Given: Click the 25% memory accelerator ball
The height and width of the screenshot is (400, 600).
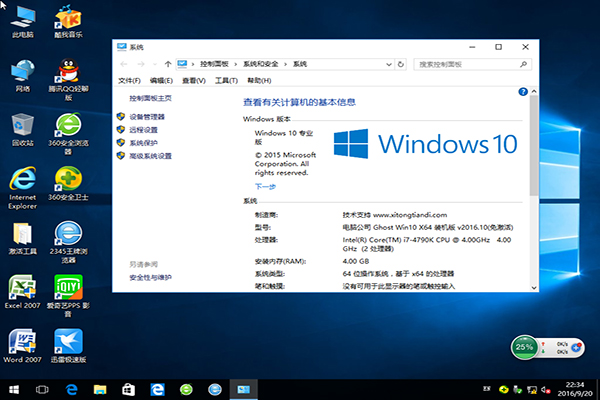Looking at the screenshot, I should (x=524, y=347).
